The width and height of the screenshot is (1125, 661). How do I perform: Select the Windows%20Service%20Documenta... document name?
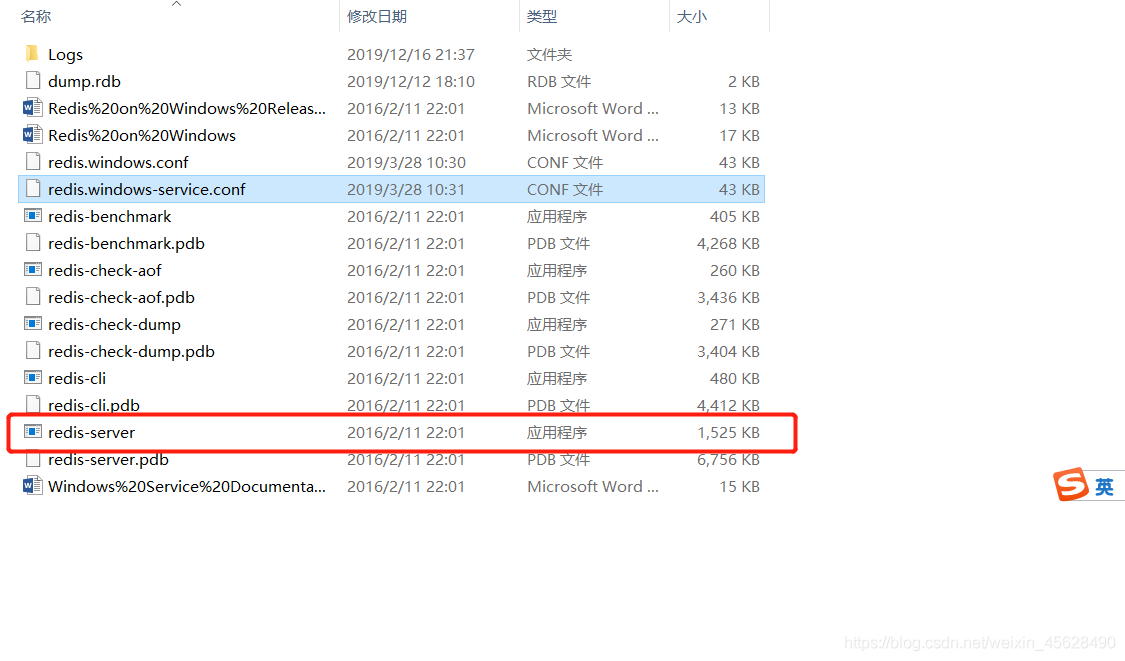click(x=187, y=487)
